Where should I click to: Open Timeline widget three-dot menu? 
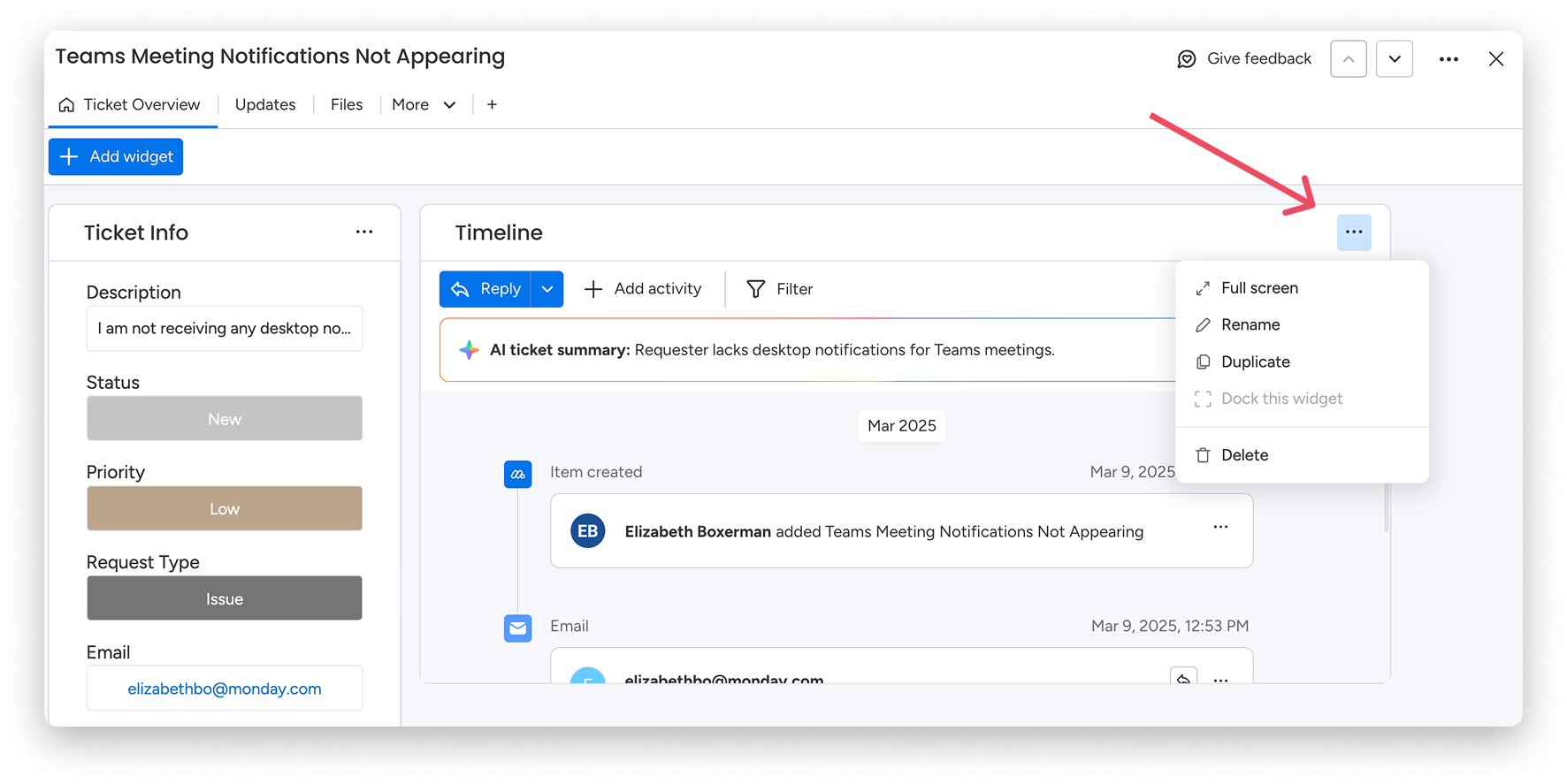click(x=1354, y=232)
